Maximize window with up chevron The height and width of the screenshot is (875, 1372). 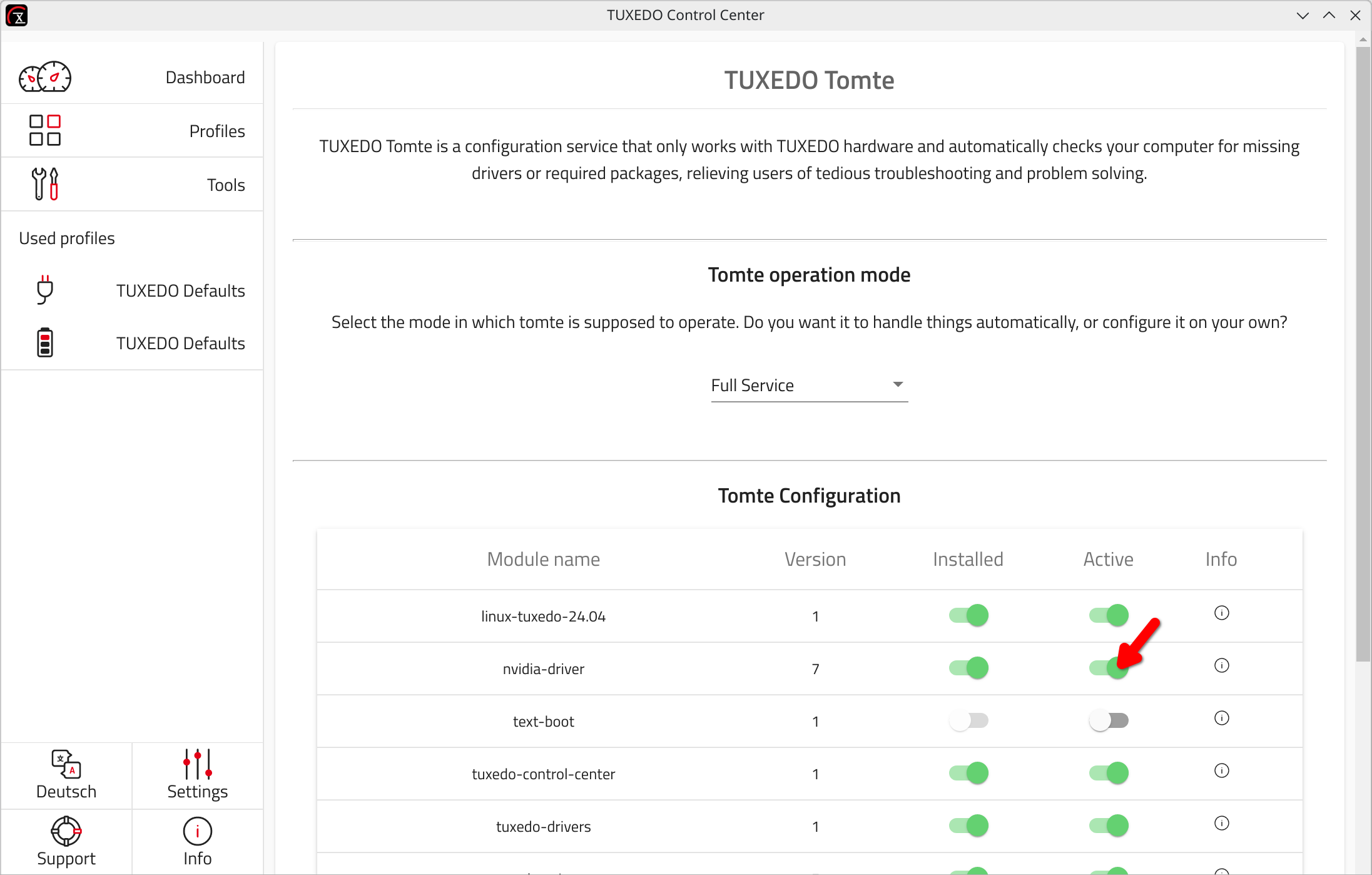pos(1329,15)
